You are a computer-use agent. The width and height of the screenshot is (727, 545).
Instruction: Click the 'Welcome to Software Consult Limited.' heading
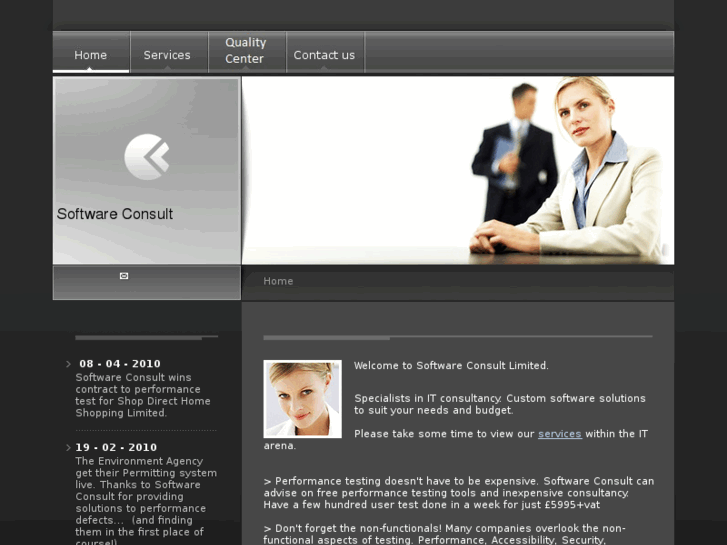tap(451, 365)
